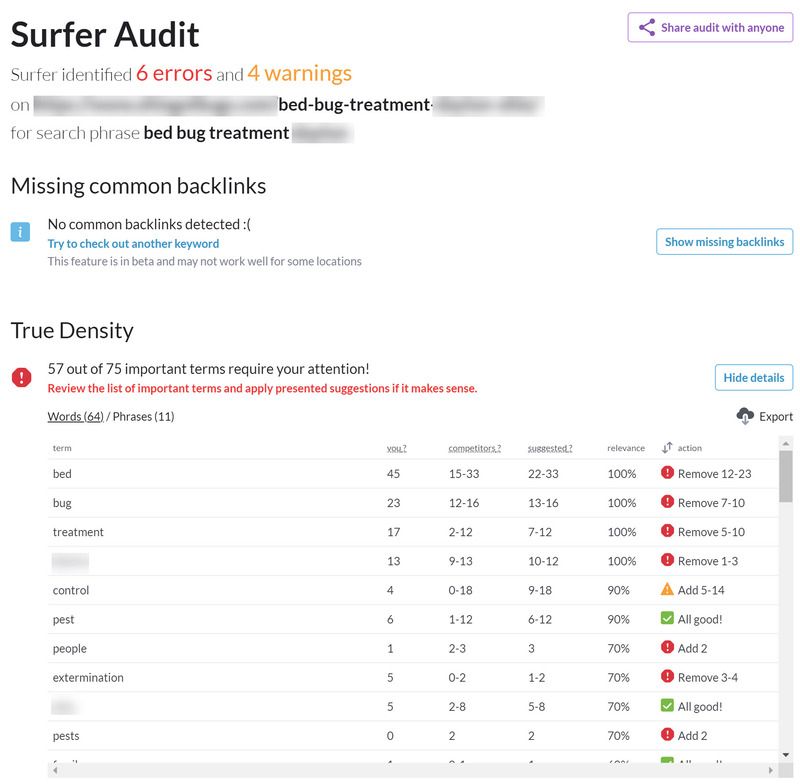Screen dimensions: 800x784
Task: Click the Missing common backlinks heading
Action: [x=138, y=186]
